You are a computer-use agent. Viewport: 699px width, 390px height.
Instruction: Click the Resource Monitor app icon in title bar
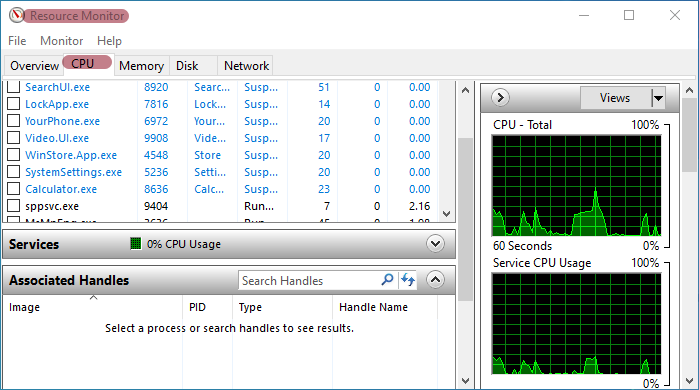pos(16,15)
